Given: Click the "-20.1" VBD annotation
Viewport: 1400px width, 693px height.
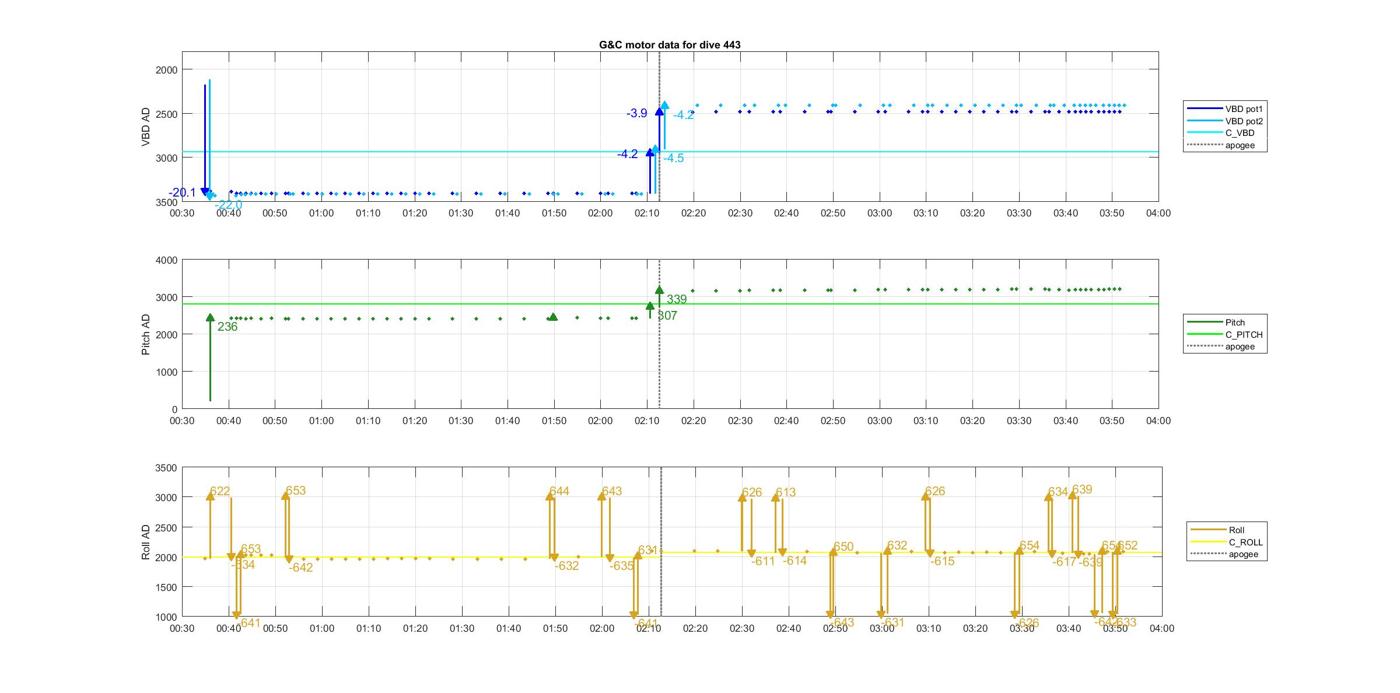Looking at the screenshot, I should (182, 193).
